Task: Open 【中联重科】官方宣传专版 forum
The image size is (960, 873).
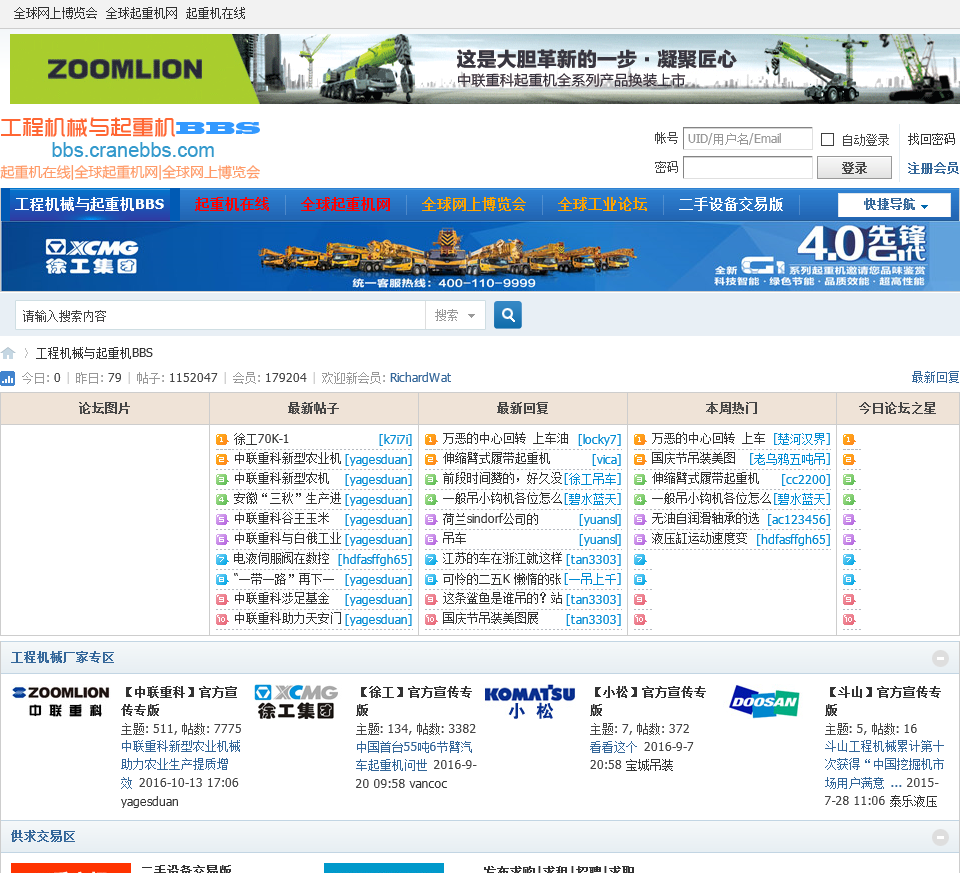Action: pos(179,701)
